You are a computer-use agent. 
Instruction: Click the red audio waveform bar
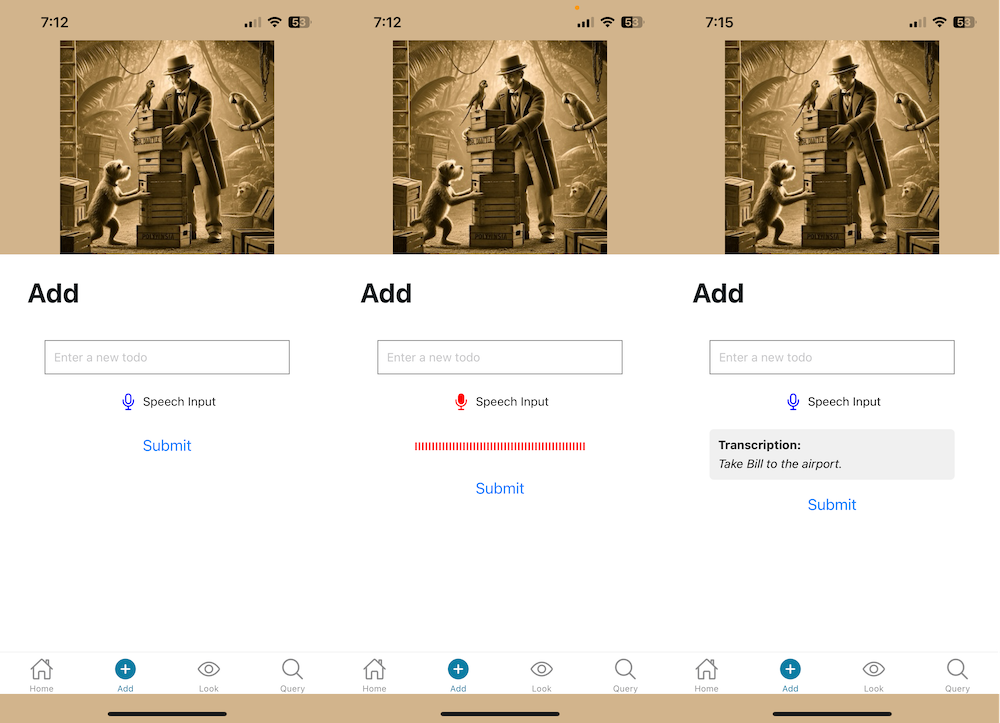pos(500,446)
